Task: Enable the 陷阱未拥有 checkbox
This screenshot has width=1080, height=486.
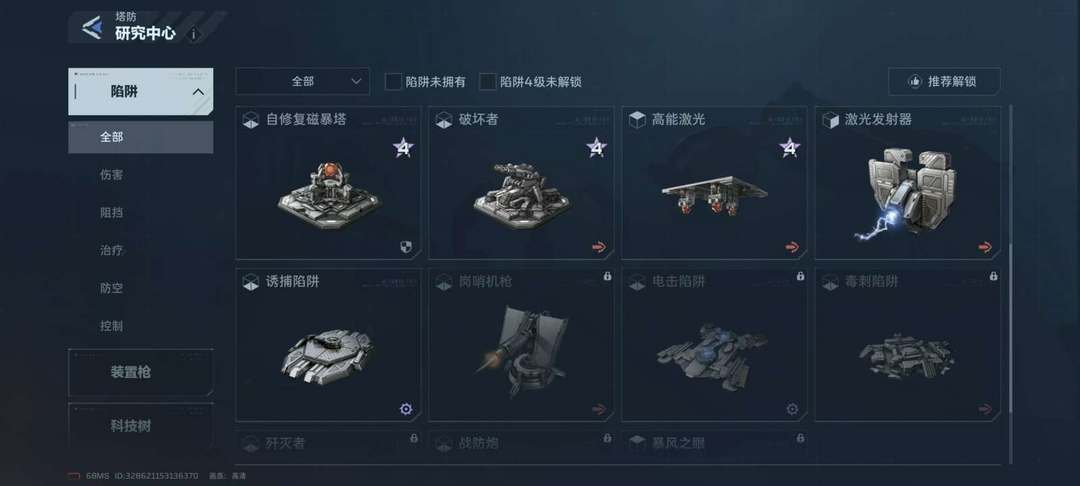Action: (393, 81)
